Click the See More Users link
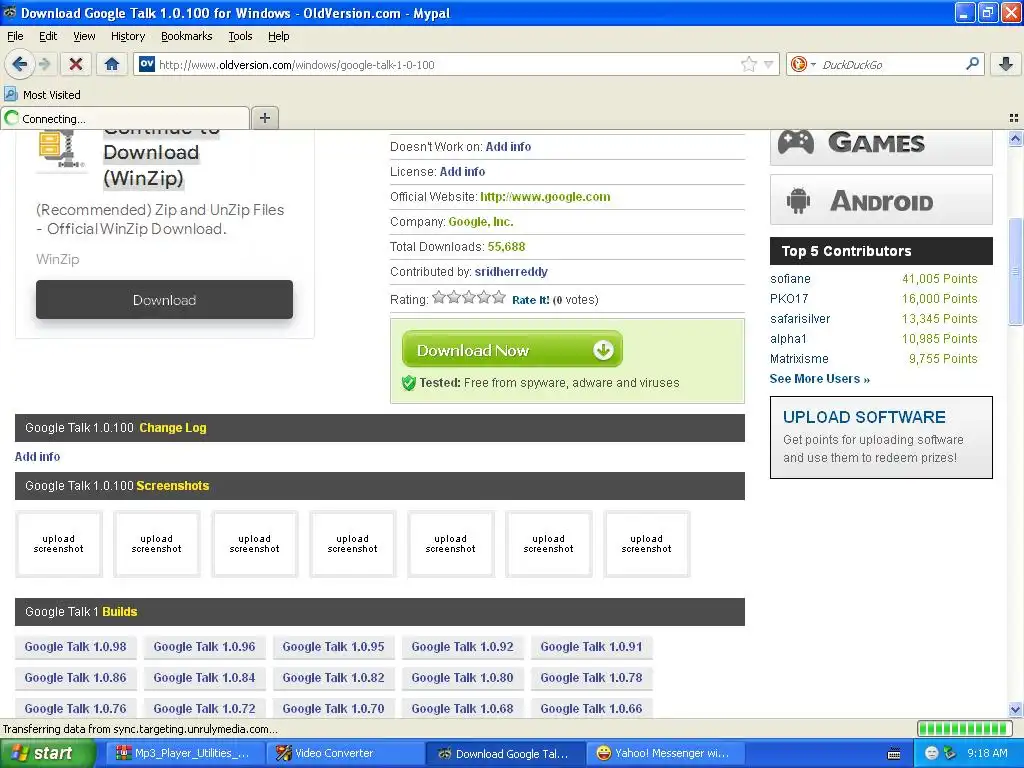The width and height of the screenshot is (1024, 768). (820, 379)
